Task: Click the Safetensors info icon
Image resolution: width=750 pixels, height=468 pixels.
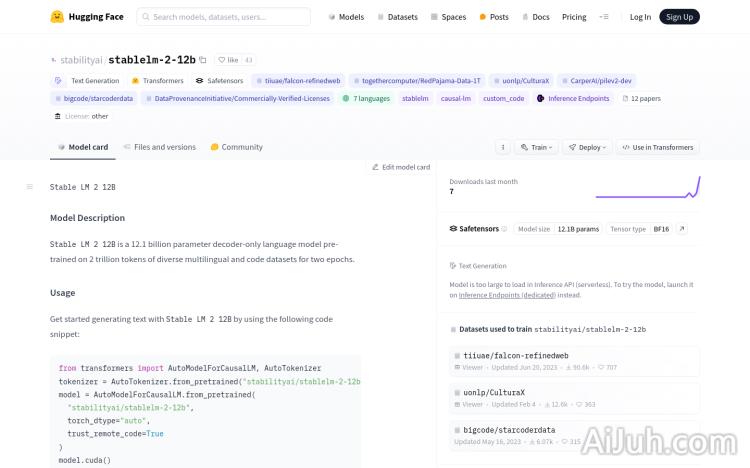Action: click(x=504, y=229)
